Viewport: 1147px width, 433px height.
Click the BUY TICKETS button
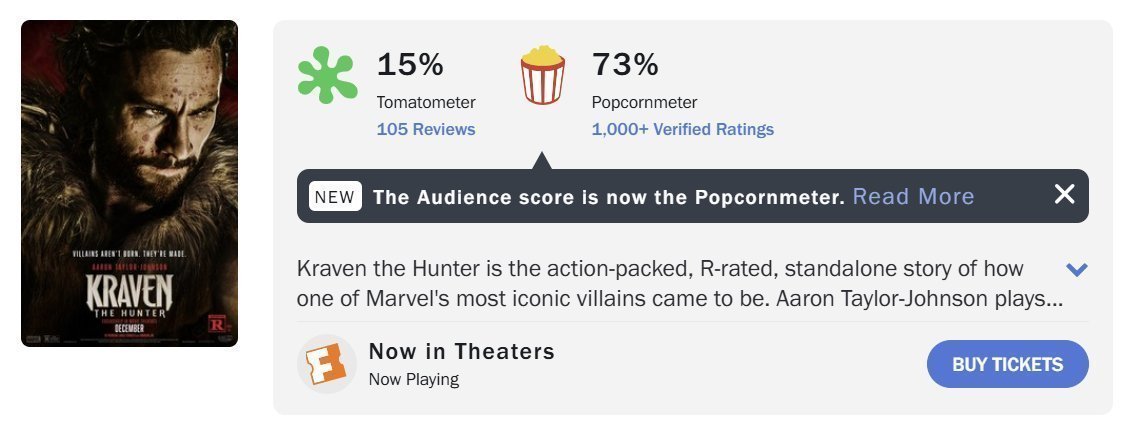[1007, 364]
